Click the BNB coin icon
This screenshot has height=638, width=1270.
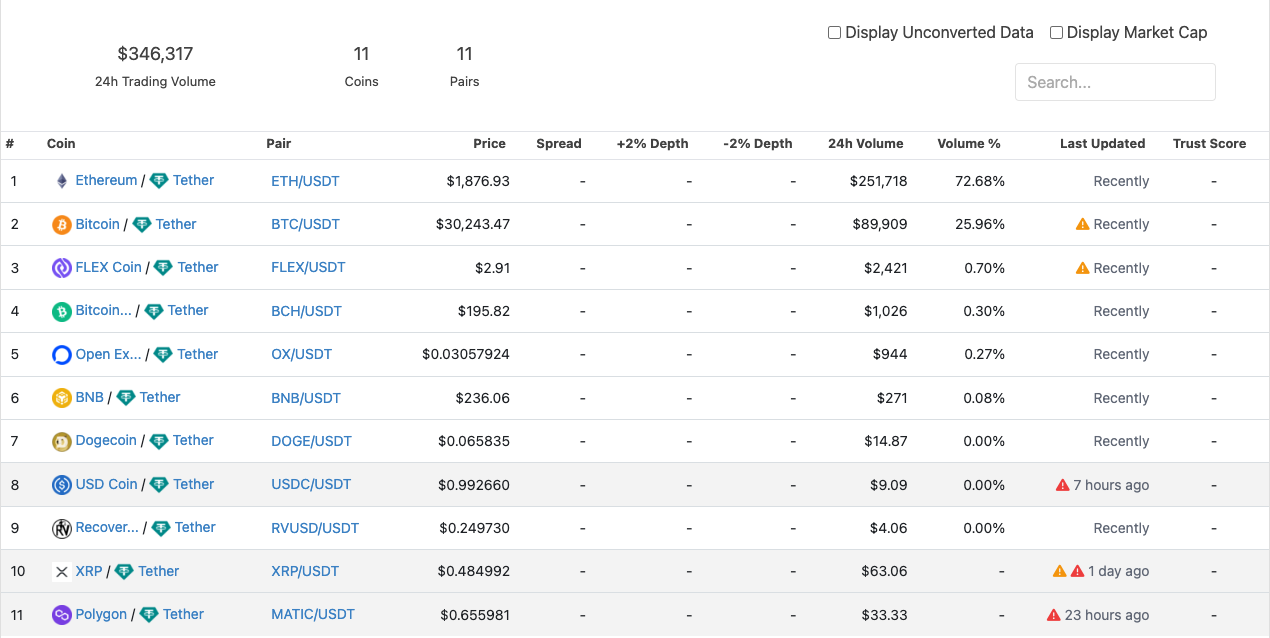[x=62, y=398]
